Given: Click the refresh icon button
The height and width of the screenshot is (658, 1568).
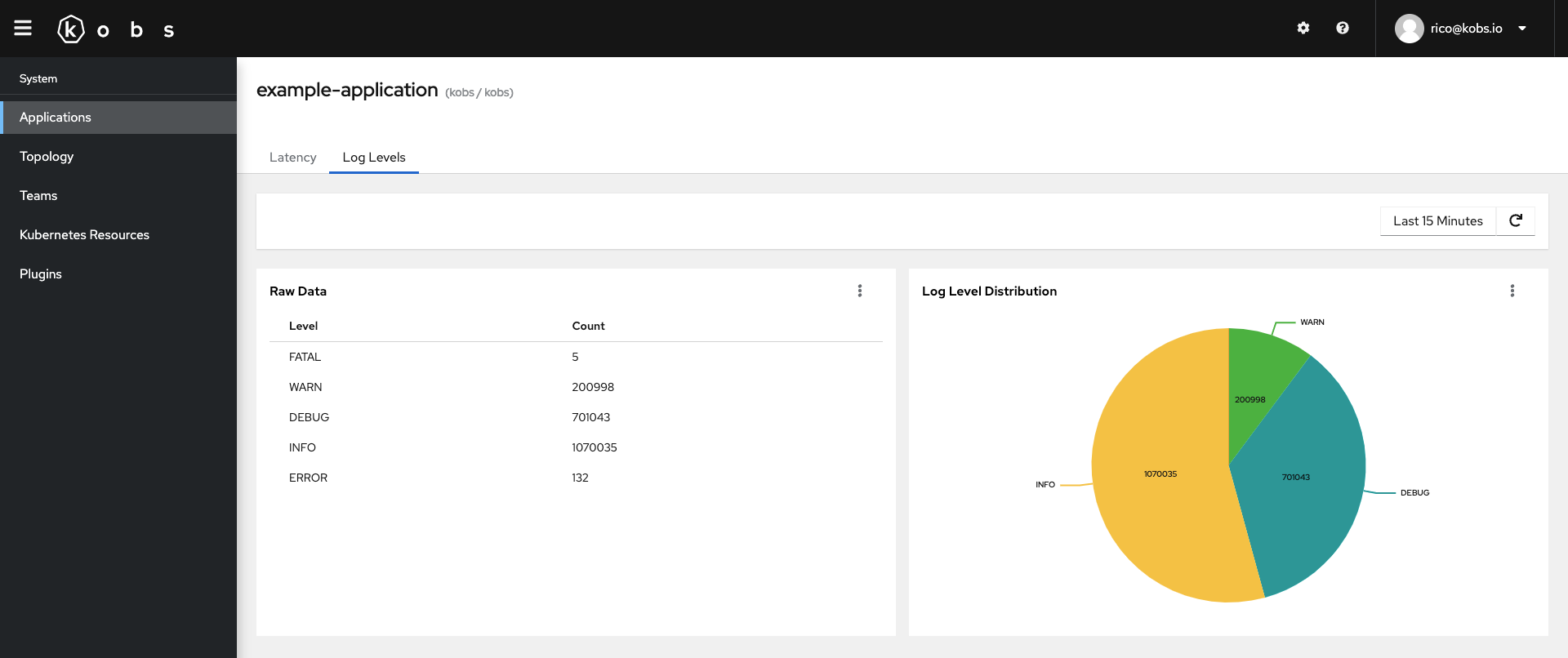Looking at the screenshot, I should [x=1516, y=220].
